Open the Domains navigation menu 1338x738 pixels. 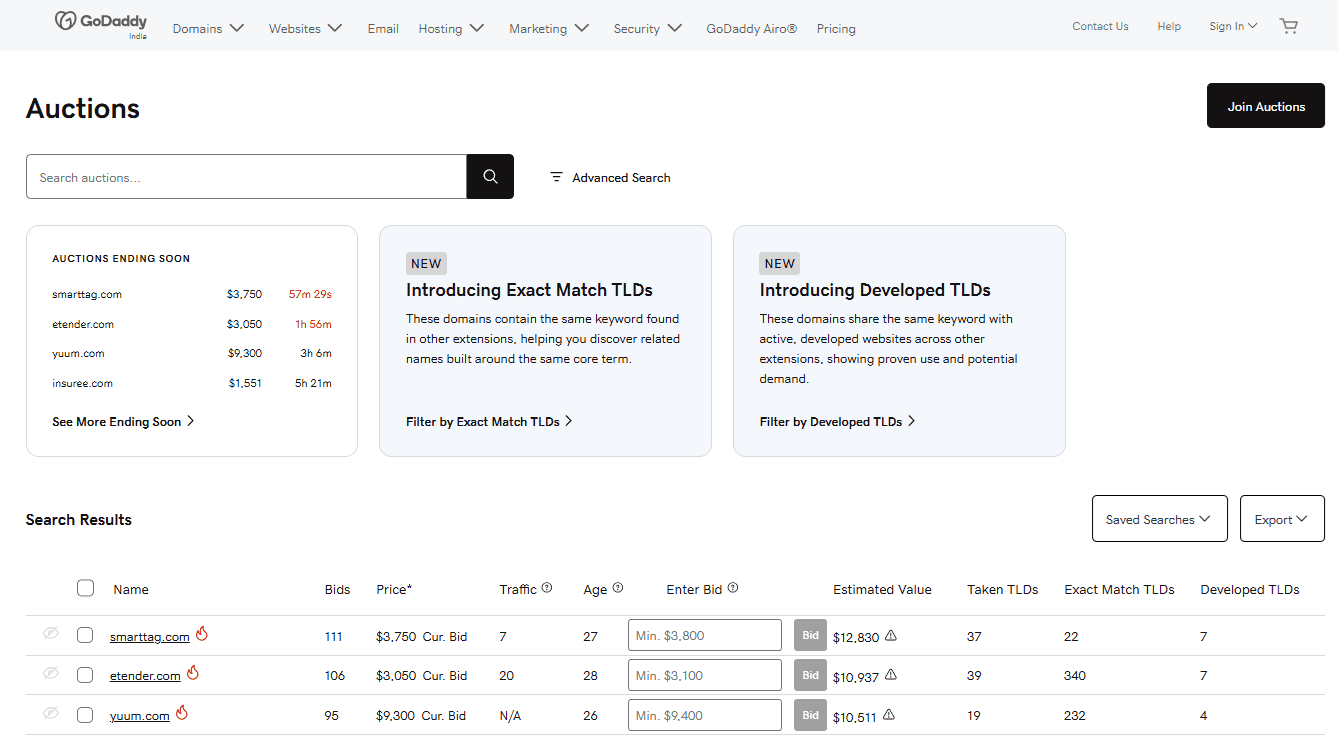pos(208,29)
